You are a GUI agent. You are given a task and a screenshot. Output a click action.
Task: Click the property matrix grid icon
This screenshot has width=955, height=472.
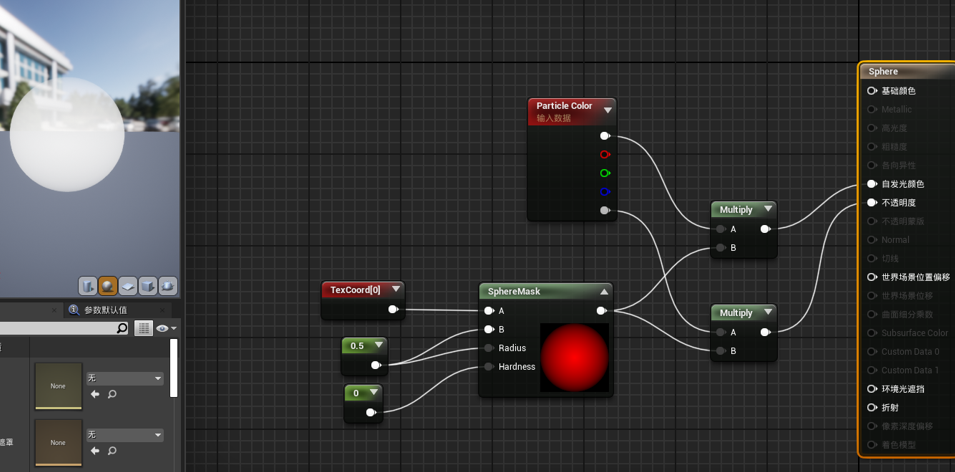[143, 328]
